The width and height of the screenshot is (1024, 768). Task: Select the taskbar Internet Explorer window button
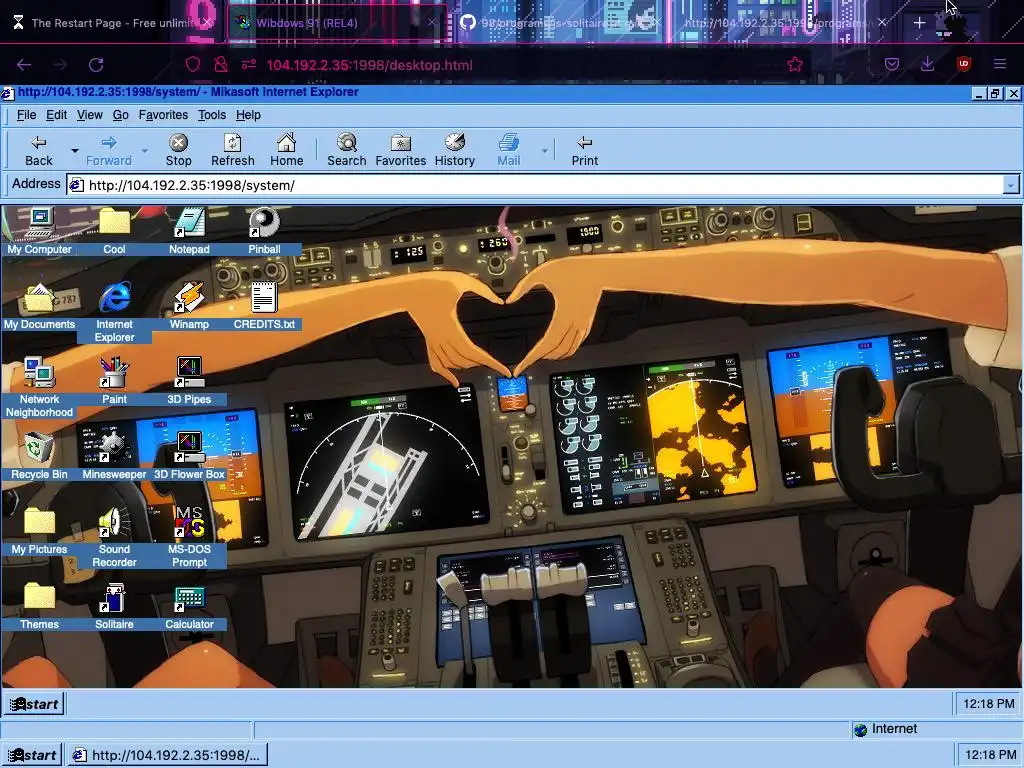167,755
